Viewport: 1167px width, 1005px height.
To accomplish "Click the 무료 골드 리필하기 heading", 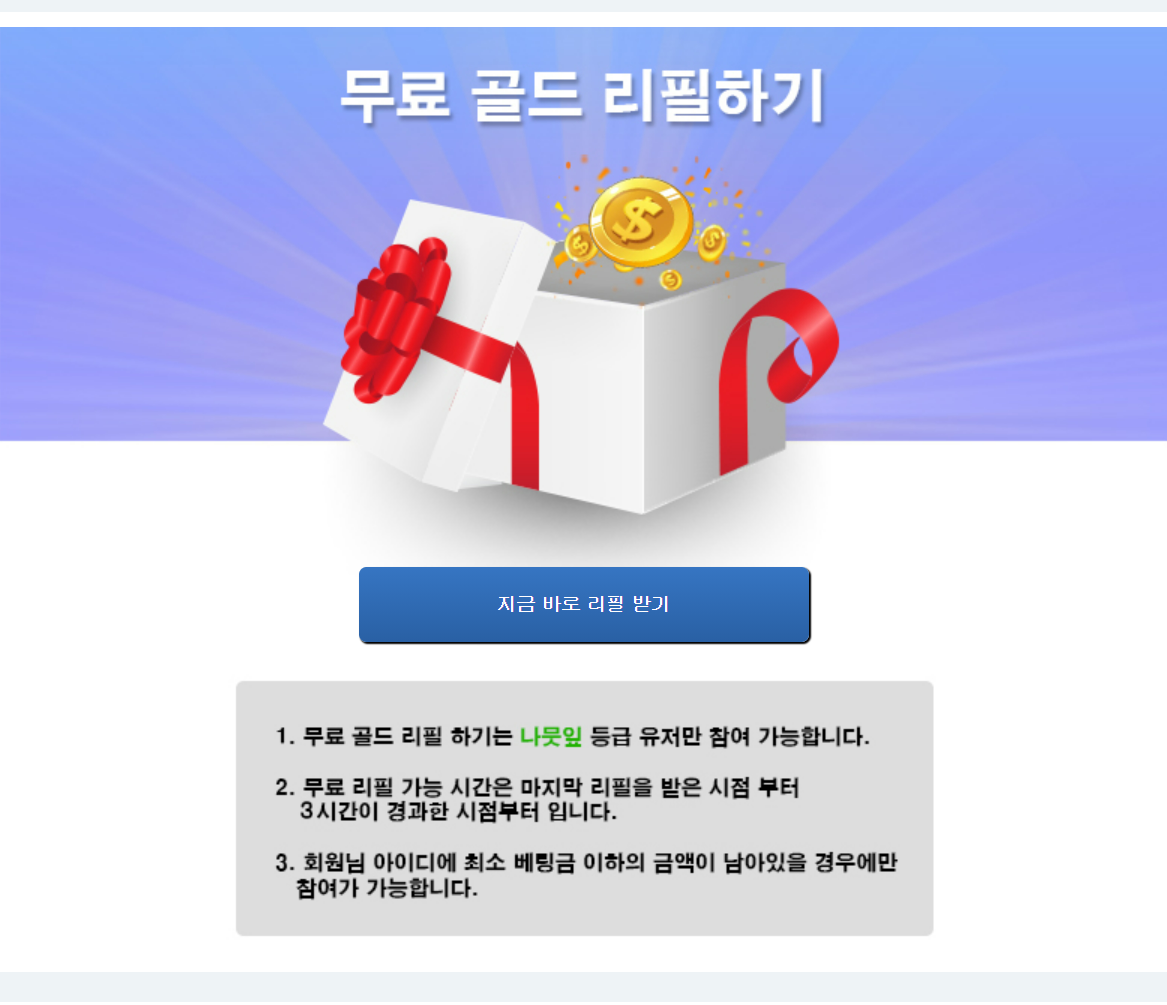I will [583, 95].
